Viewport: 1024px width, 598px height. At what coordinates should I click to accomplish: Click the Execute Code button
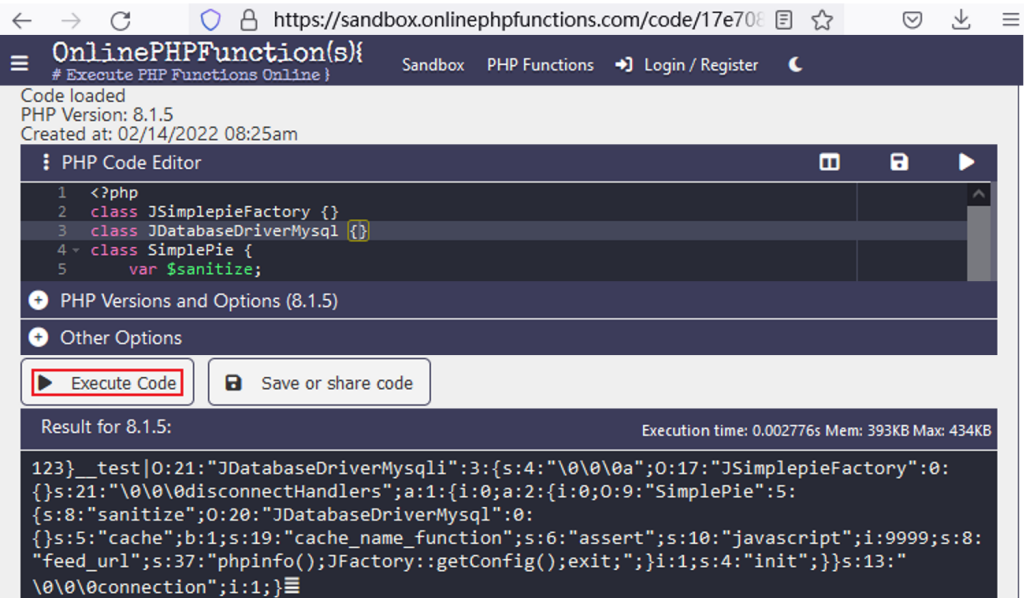pyautogui.click(x=107, y=383)
